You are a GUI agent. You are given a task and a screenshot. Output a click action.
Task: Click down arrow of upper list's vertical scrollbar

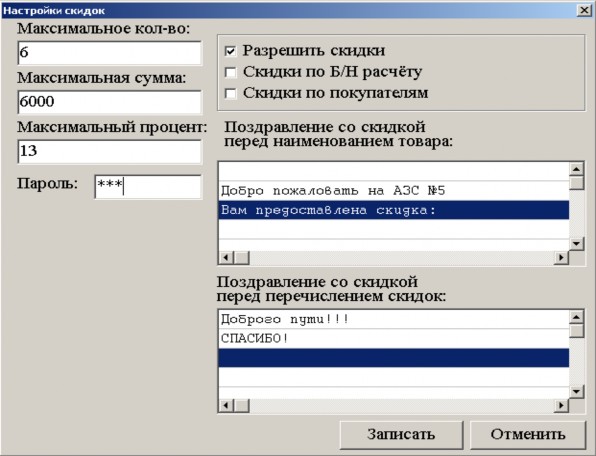click(577, 244)
